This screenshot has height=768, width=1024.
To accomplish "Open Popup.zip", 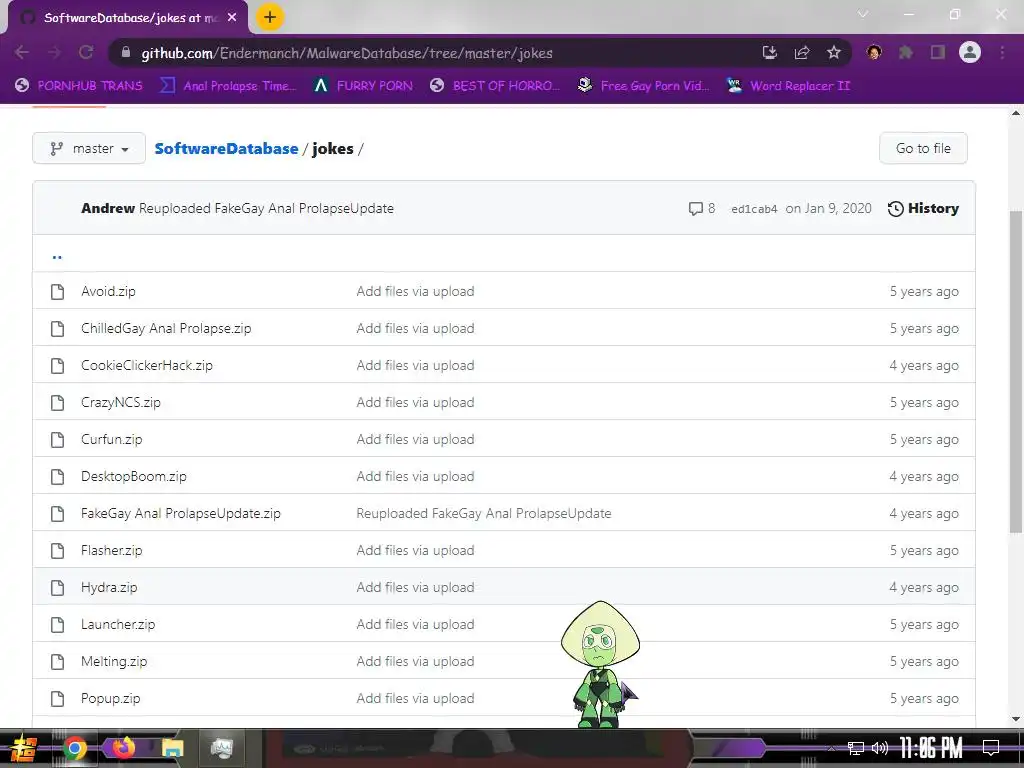I will tap(110, 699).
